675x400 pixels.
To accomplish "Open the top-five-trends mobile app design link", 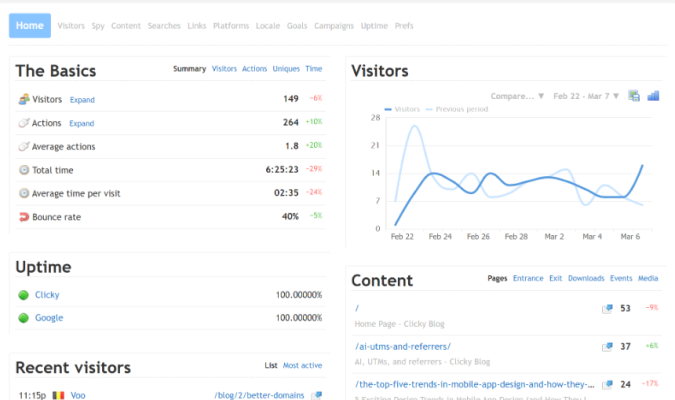I will coord(474,384).
